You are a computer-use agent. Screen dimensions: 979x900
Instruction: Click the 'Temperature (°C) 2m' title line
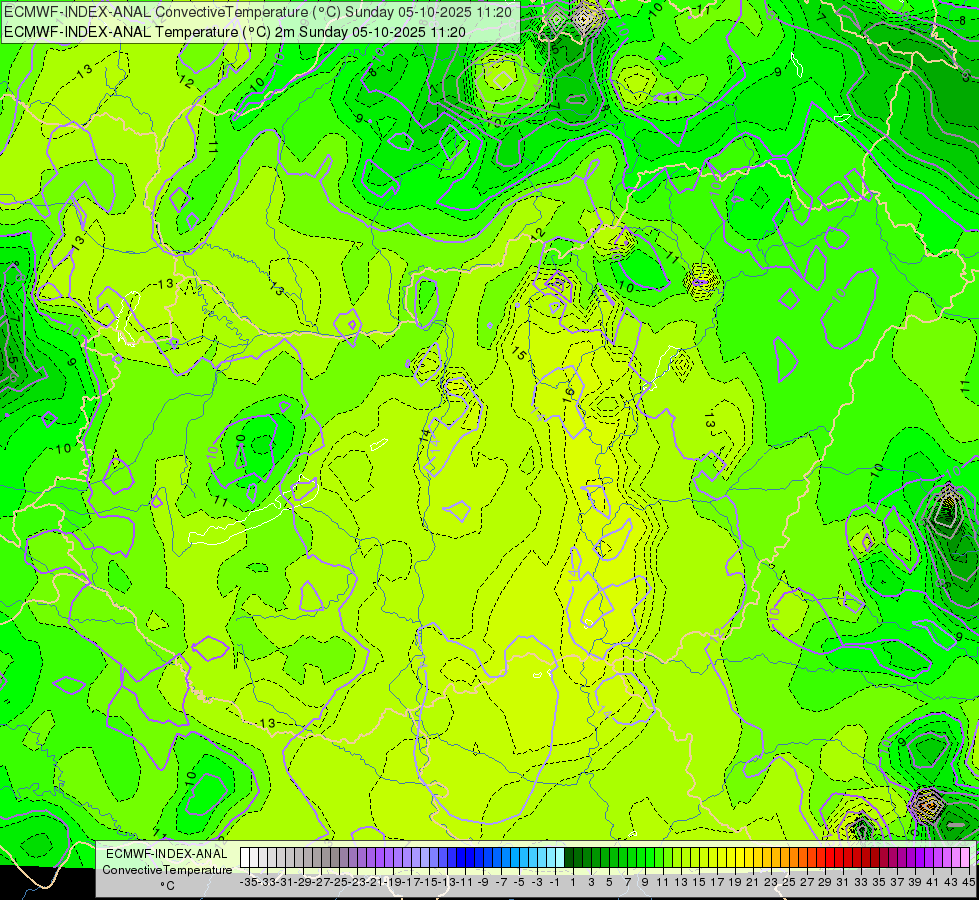point(235,32)
